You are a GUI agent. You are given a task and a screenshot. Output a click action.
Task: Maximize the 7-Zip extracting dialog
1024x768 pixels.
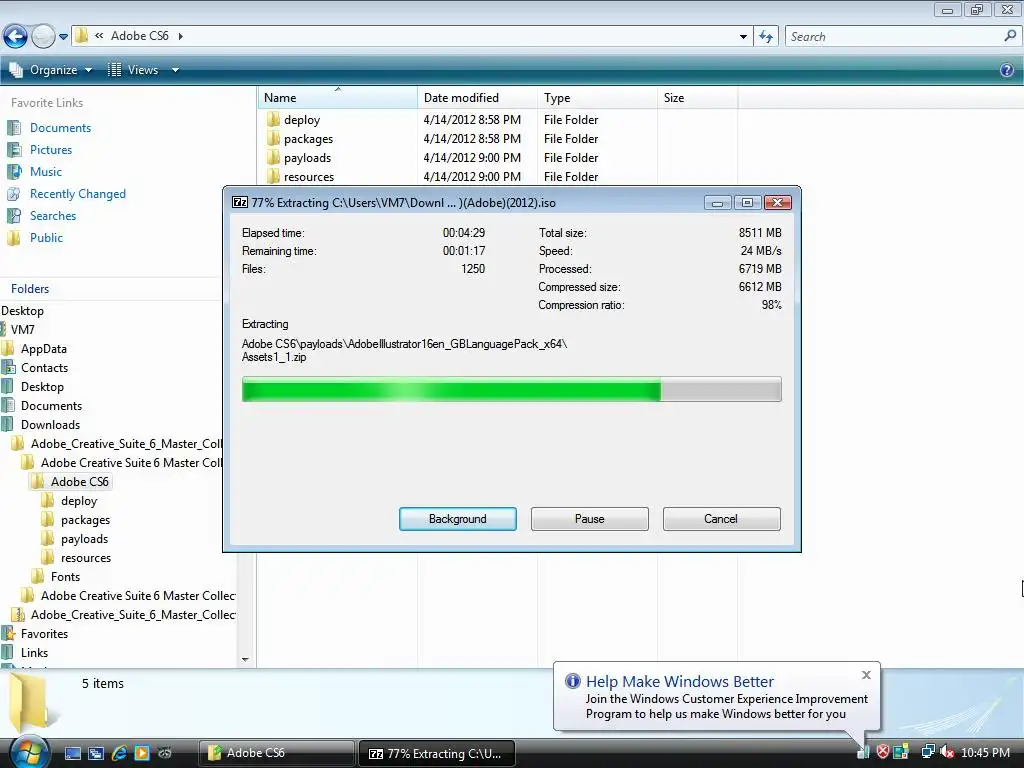pos(747,202)
